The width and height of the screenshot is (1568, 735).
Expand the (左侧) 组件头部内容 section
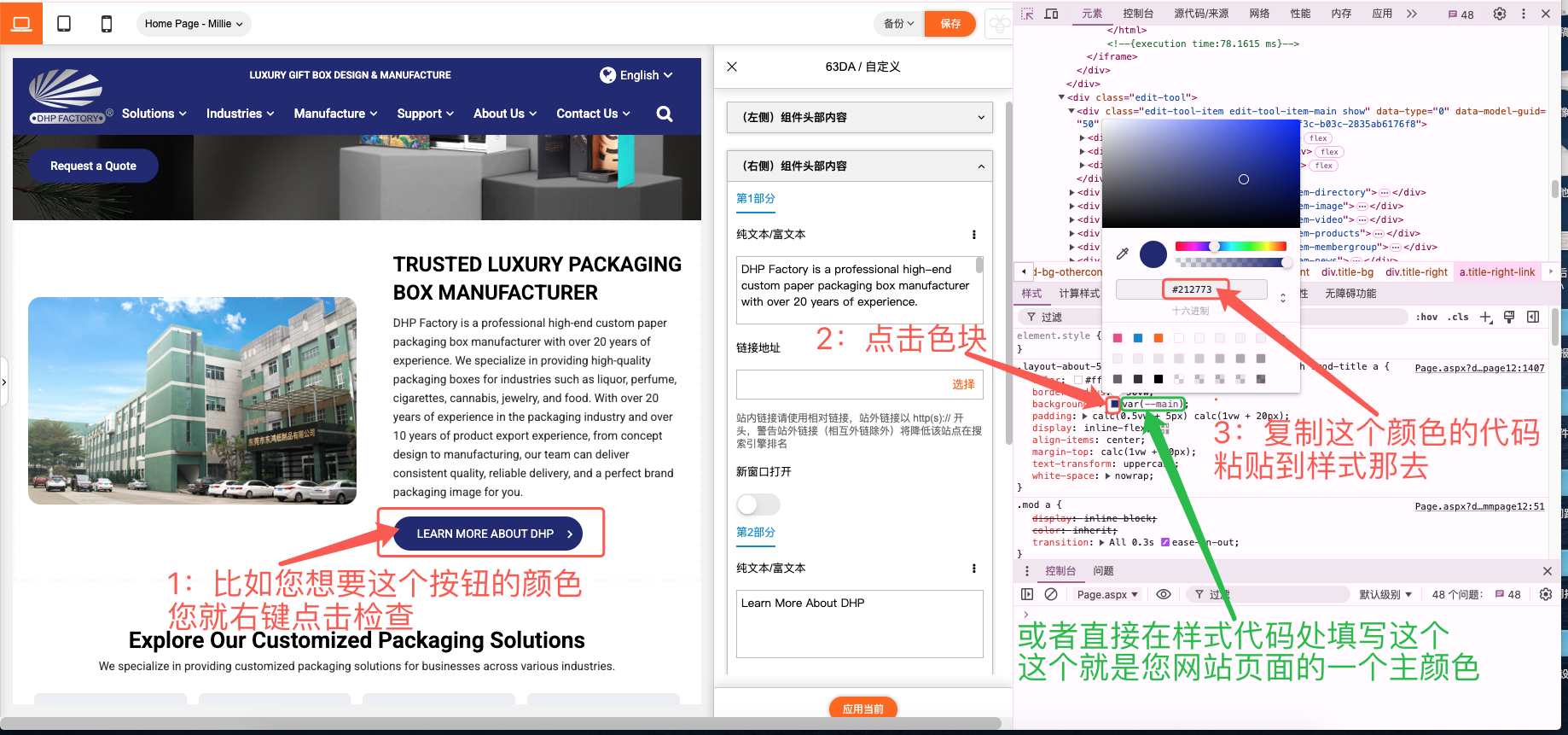pos(860,118)
